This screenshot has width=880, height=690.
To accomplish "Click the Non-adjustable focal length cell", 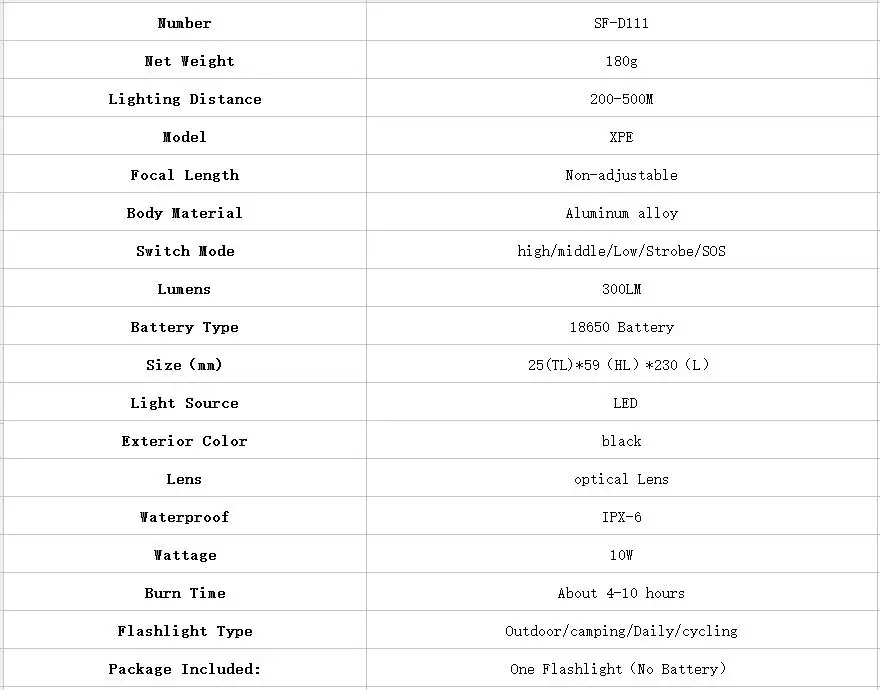I will 622,174.
